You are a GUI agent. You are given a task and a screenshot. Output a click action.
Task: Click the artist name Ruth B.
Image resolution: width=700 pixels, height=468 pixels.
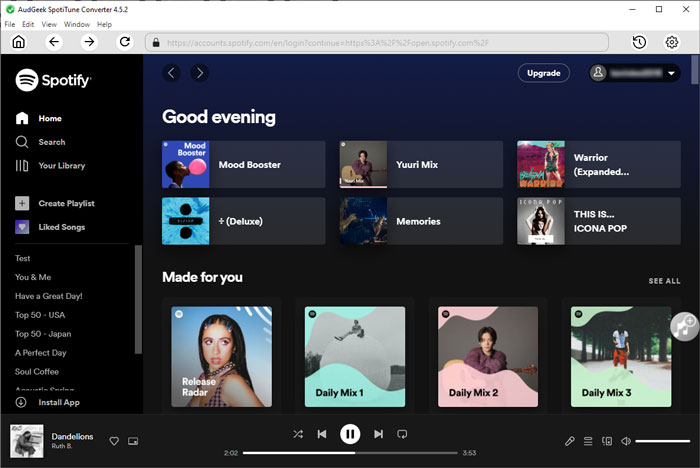pyautogui.click(x=62, y=446)
